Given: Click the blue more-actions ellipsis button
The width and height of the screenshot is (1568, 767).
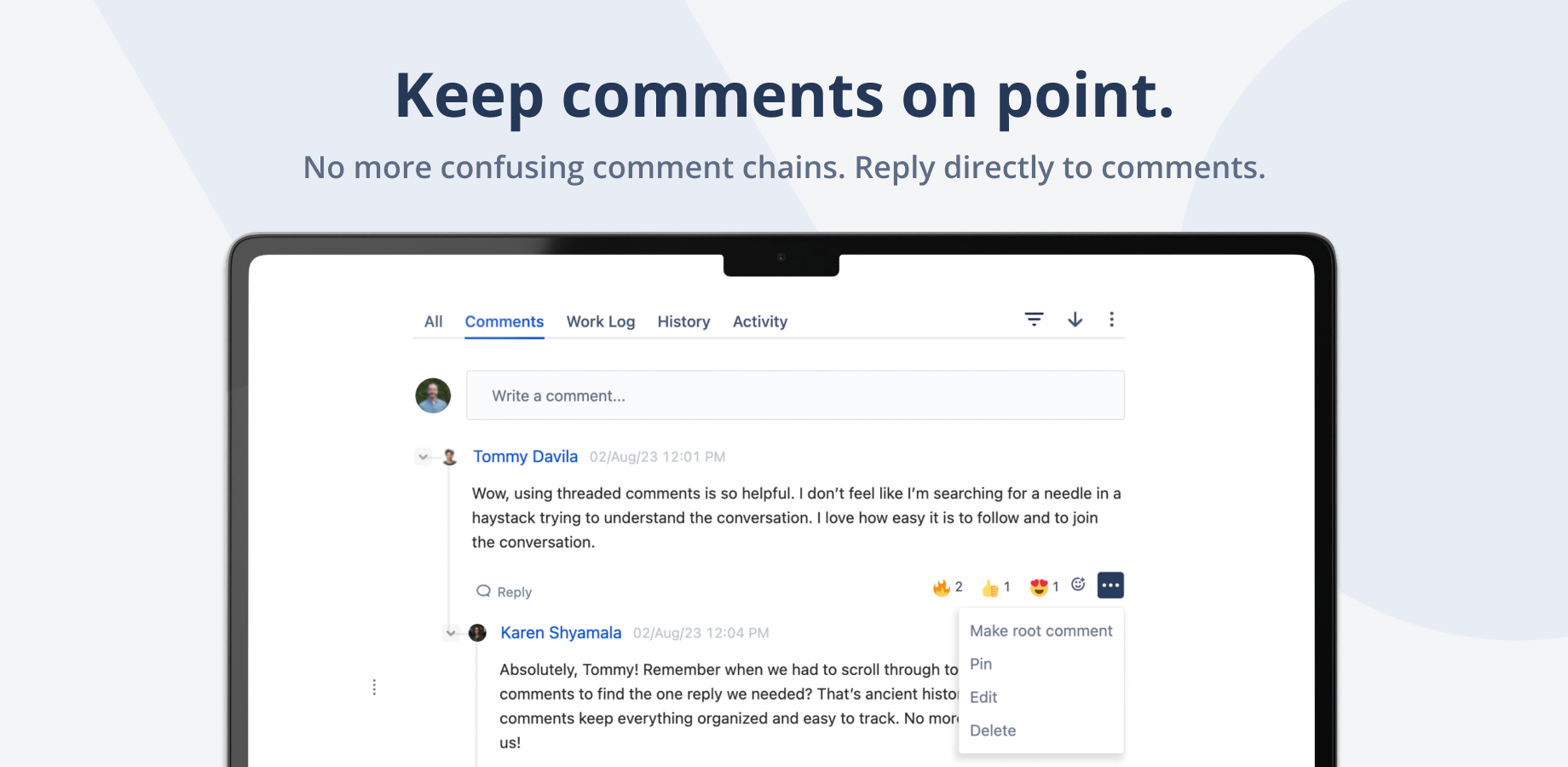Looking at the screenshot, I should click(x=1110, y=585).
